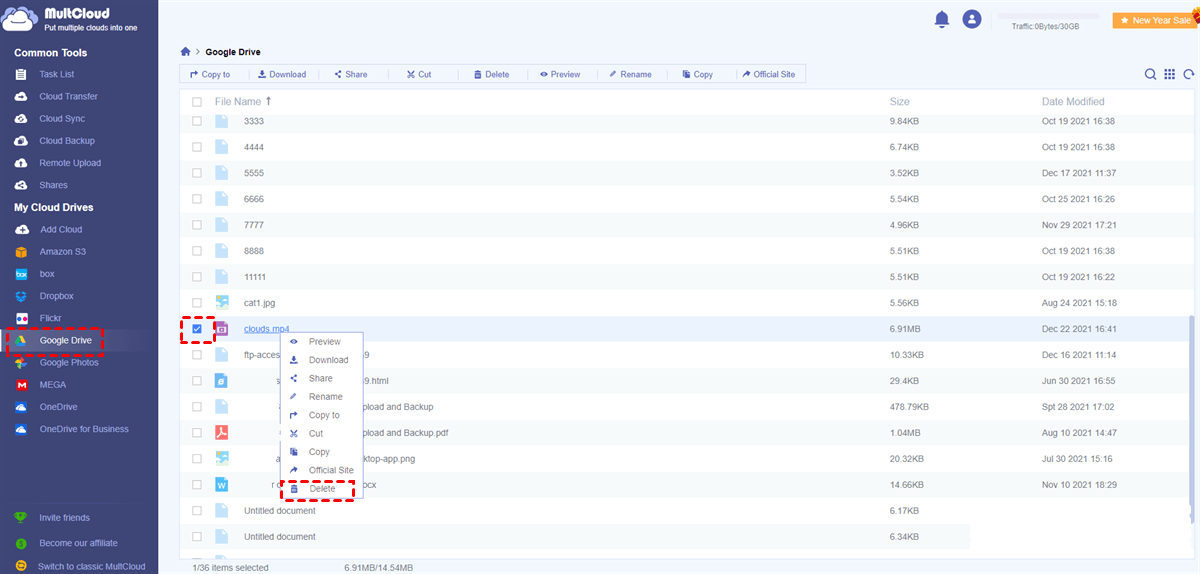Click Cut toolbar button
1200x574 pixels.
418,74
